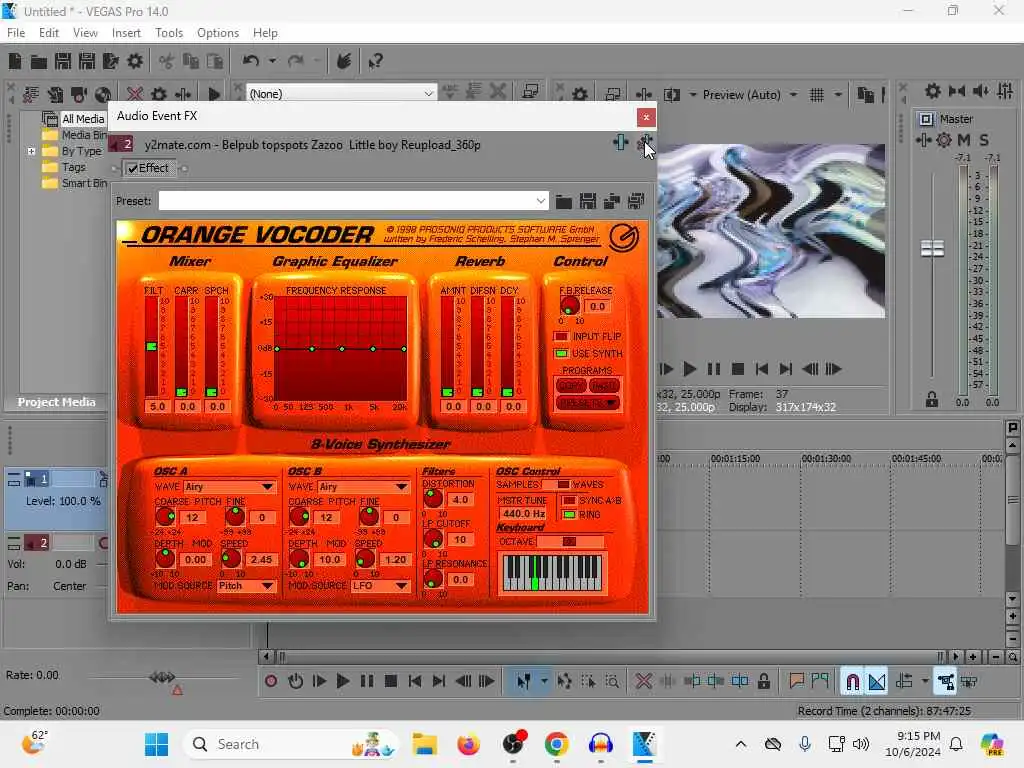Screen dimensions: 1024x768
Task: Click the Loop Playback icon in transport bar
Action: pyautogui.click(x=295, y=681)
